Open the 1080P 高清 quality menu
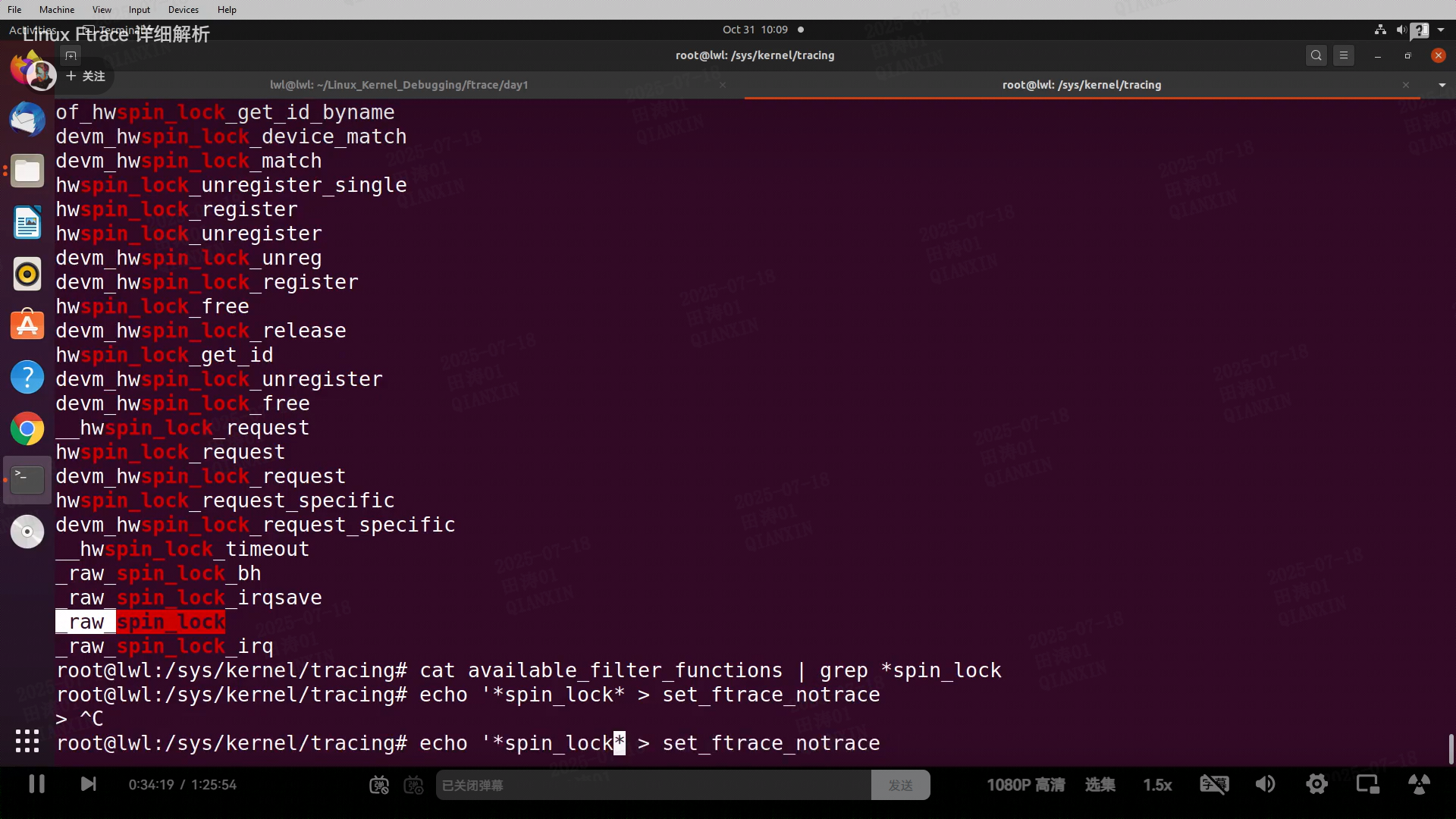 click(x=1025, y=785)
